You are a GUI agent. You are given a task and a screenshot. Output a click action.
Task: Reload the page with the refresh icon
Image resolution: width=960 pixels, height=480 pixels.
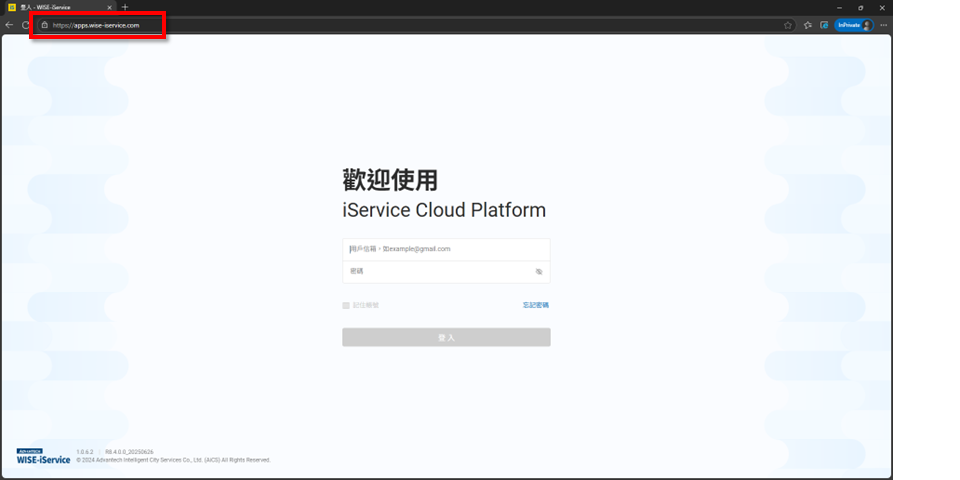(x=25, y=25)
